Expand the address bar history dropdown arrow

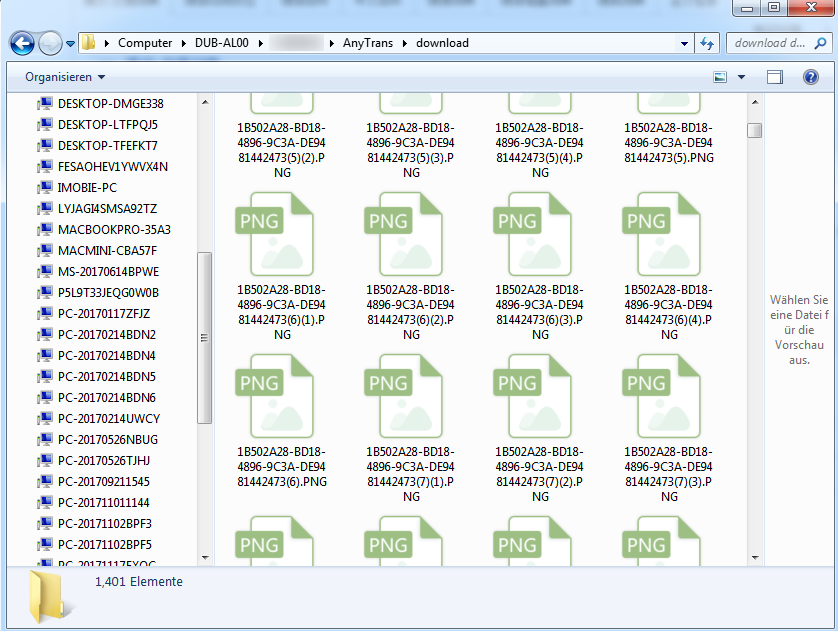click(x=684, y=43)
